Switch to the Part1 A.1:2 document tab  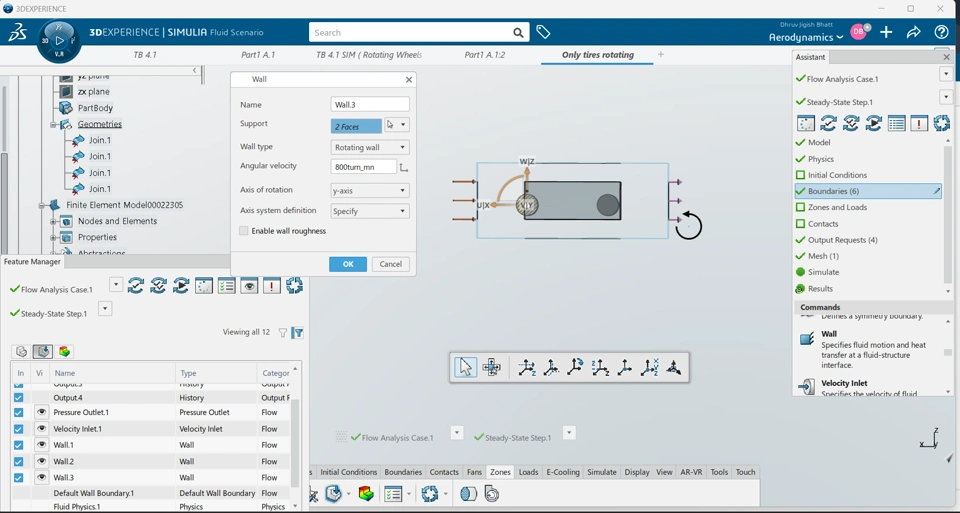point(485,54)
